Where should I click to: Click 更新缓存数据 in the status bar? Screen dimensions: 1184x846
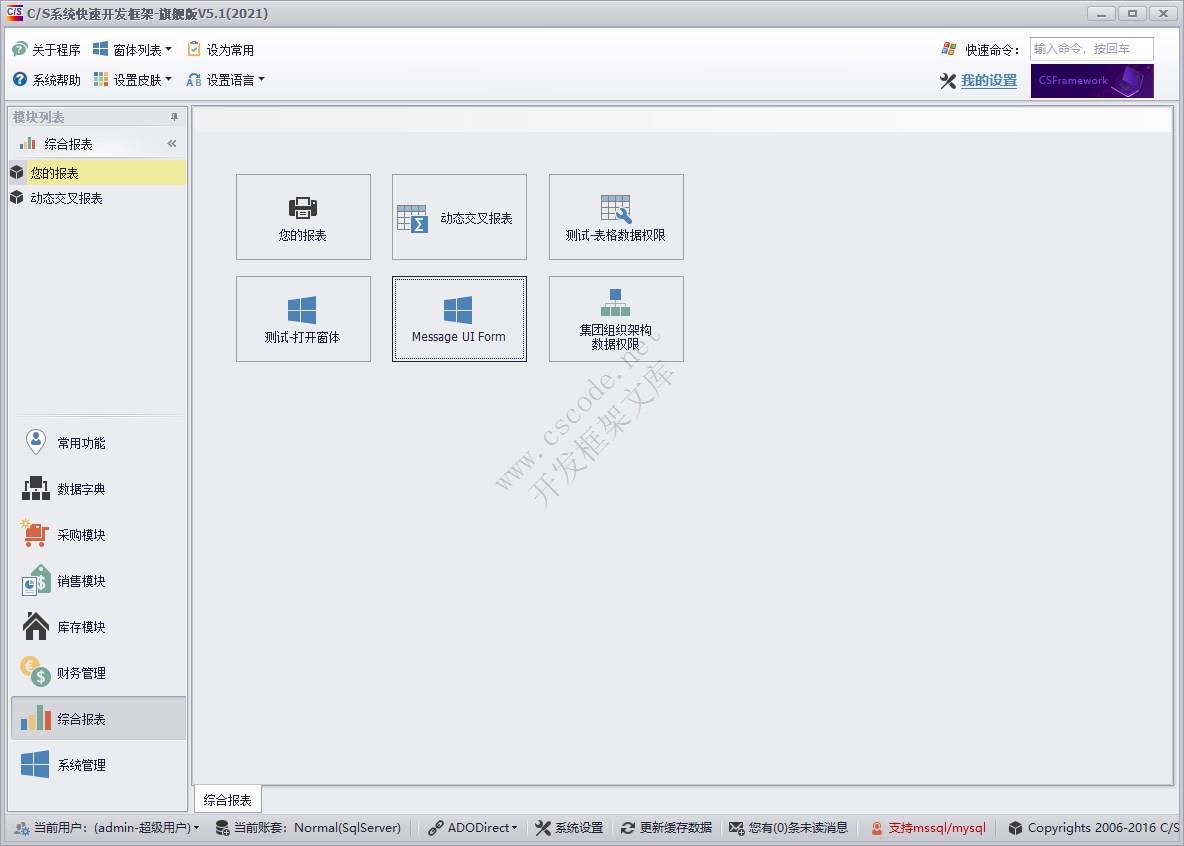point(667,828)
